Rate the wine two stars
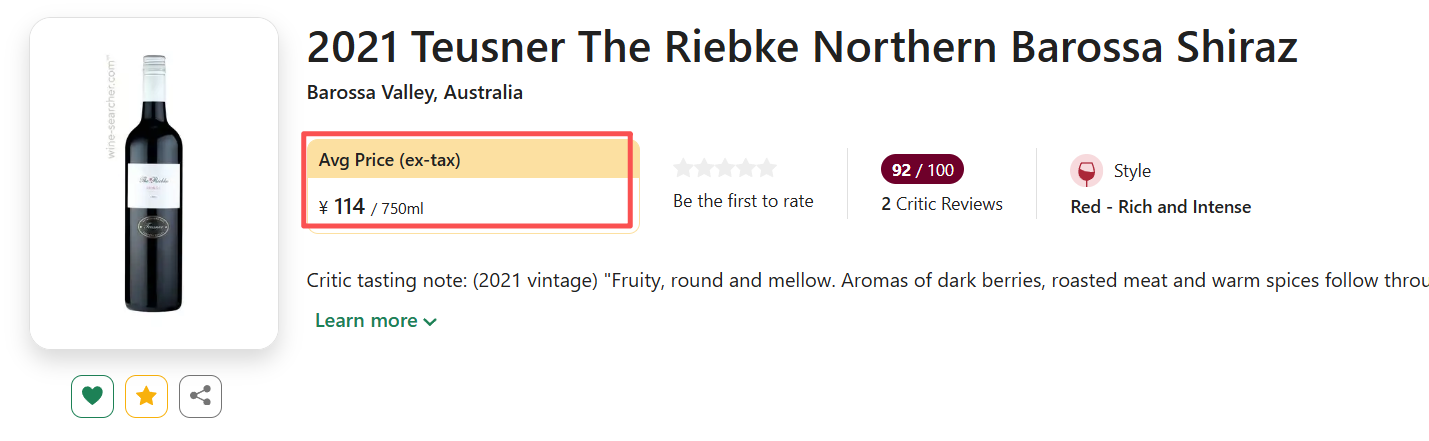 pos(704,168)
